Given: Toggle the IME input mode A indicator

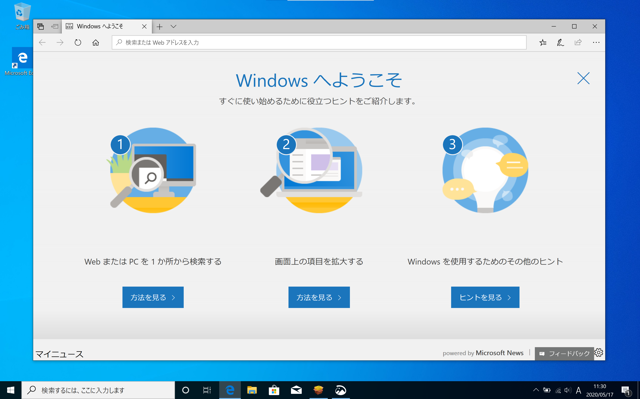Looking at the screenshot, I should [578, 390].
